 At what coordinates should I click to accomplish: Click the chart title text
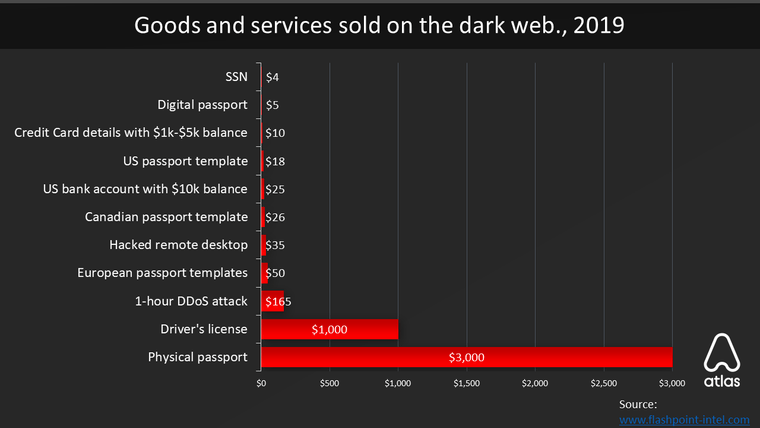[x=379, y=25]
